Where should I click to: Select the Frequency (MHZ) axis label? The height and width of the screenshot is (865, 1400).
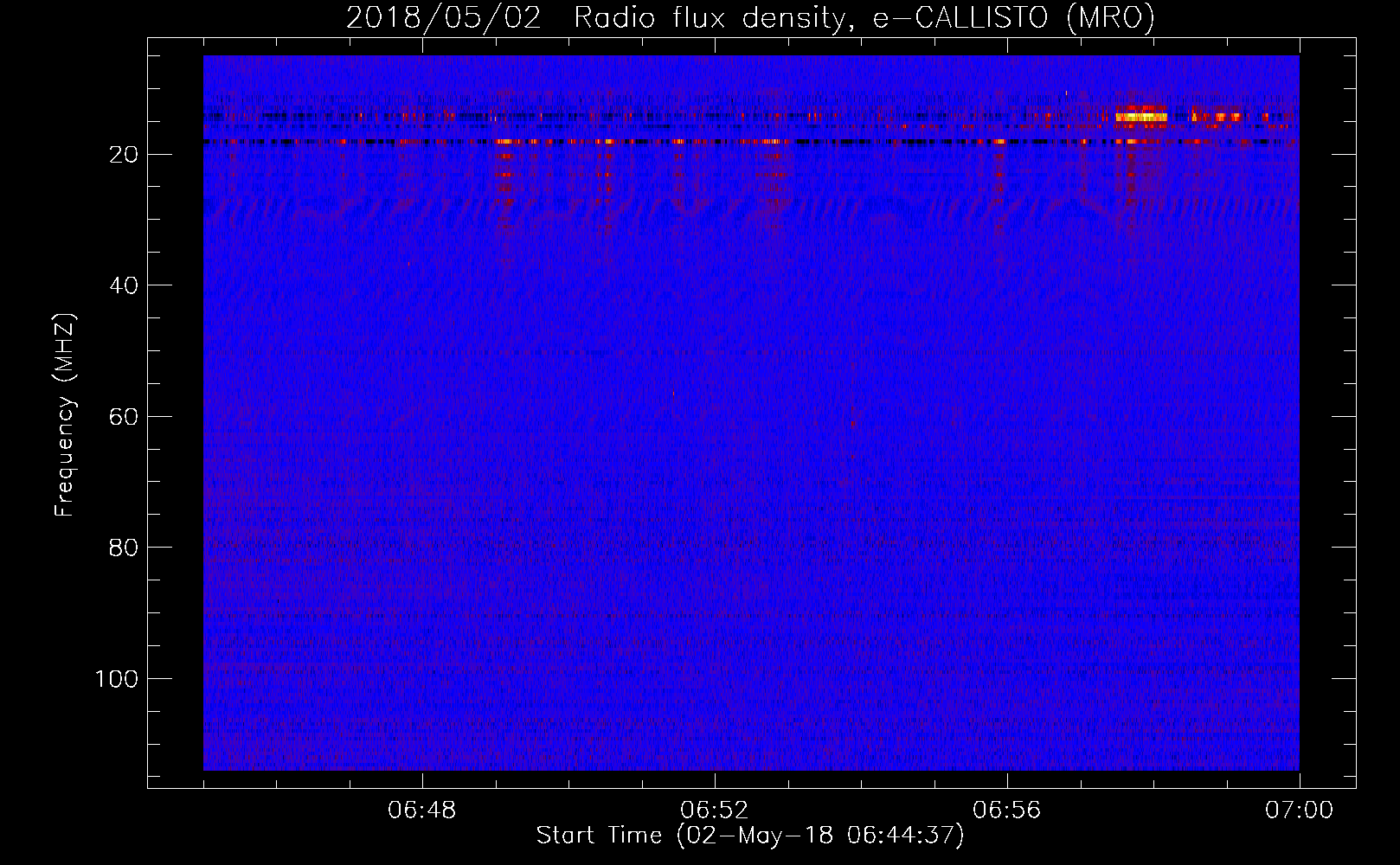point(65,415)
